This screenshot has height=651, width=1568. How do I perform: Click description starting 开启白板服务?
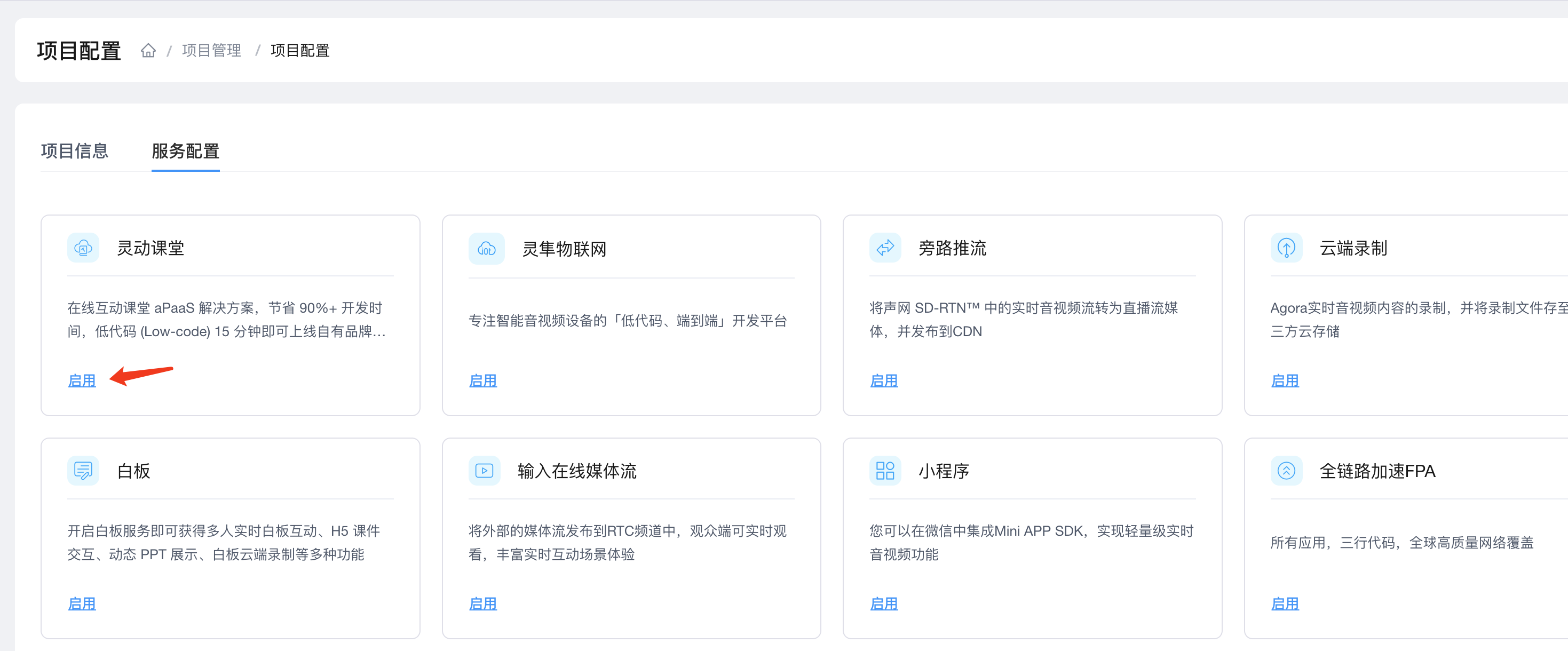click(x=224, y=542)
